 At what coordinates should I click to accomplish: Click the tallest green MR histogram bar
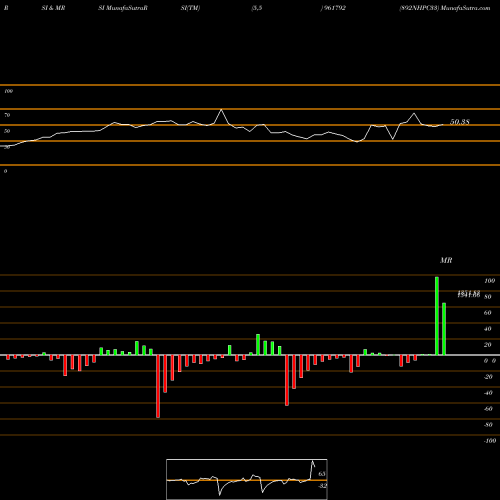pyautogui.click(x=437, y=316)
